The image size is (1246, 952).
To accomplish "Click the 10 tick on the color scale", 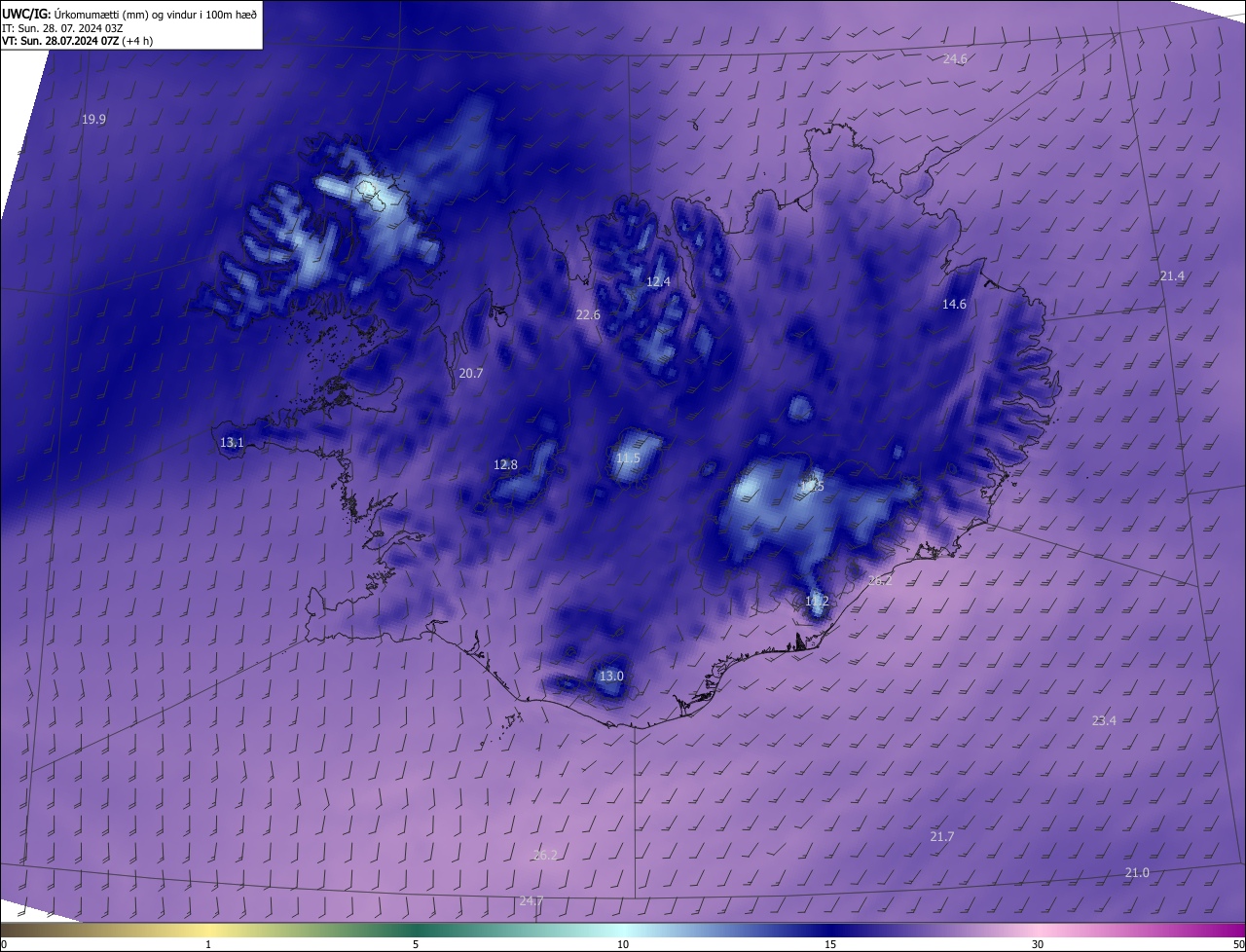I will tap(623, 944).
